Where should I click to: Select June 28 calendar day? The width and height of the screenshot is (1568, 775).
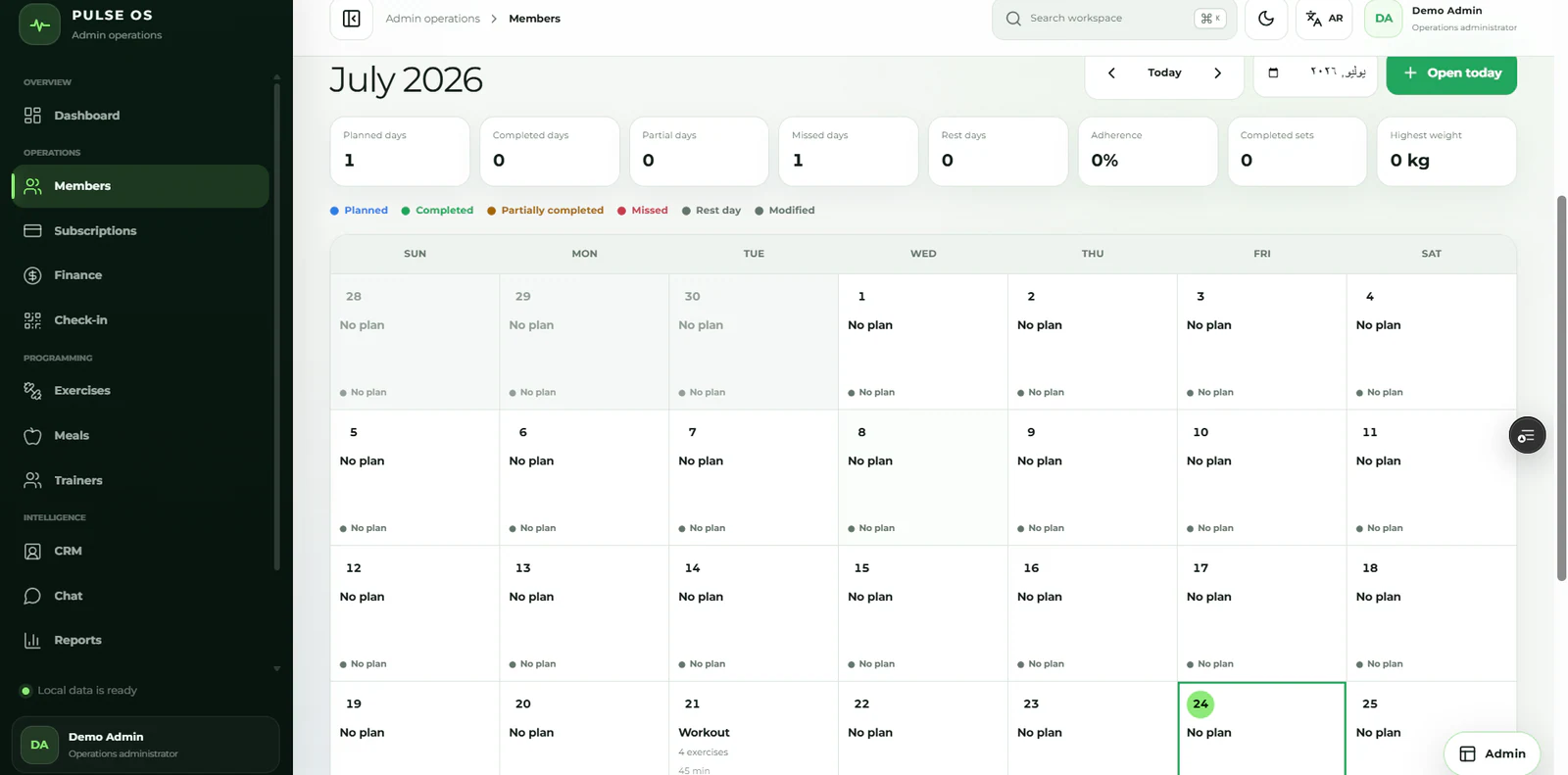tap(415, 341)
